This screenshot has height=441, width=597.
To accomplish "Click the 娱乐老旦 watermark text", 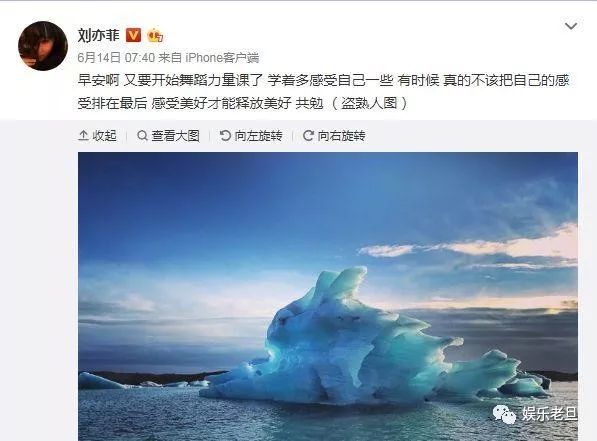I will tap(549, 414).
